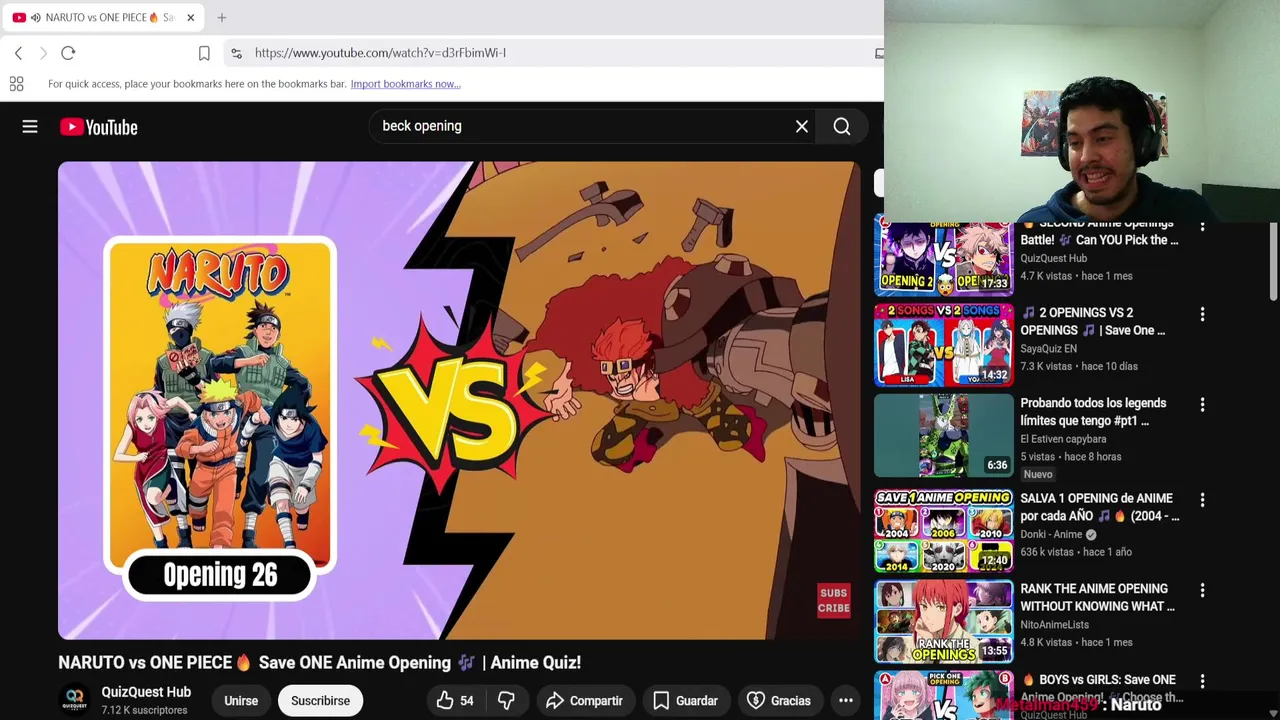Open the browser speed dial grid icon

click(16, 84)
